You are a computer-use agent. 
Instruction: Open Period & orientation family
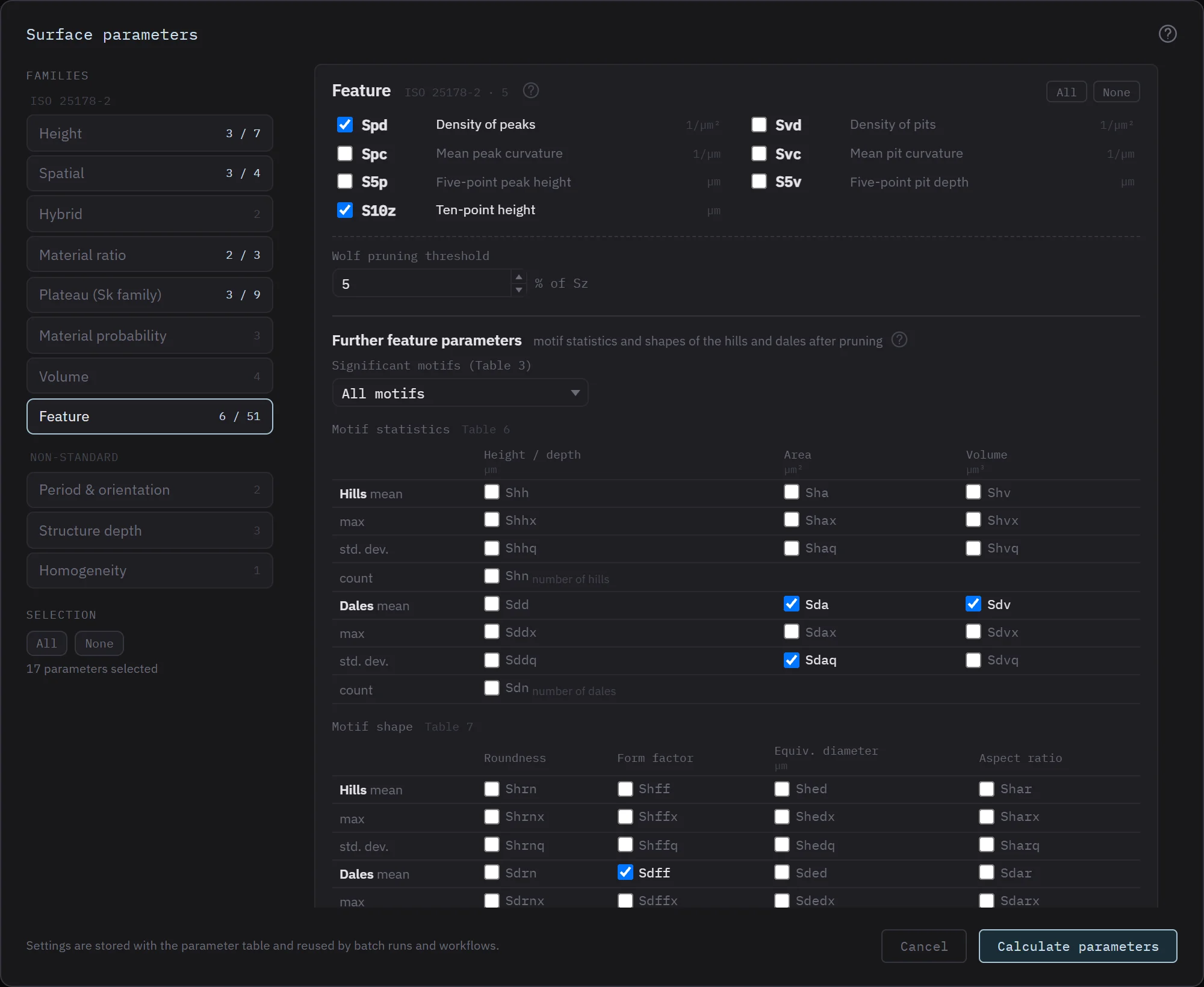pos(149,490)
